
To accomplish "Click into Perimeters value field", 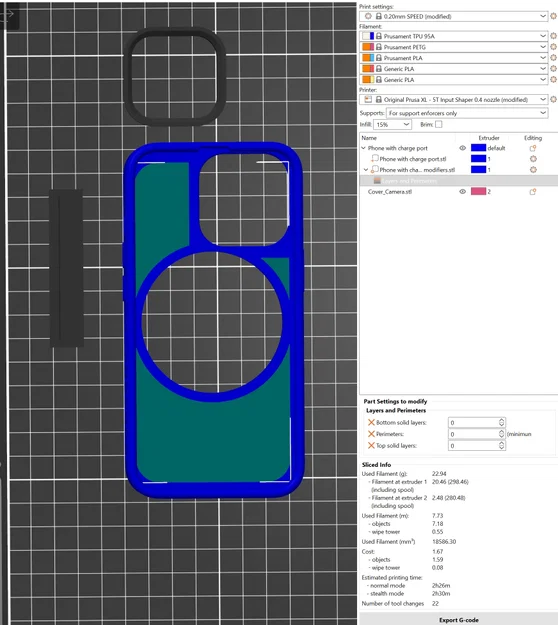I will tap(473, 434).
